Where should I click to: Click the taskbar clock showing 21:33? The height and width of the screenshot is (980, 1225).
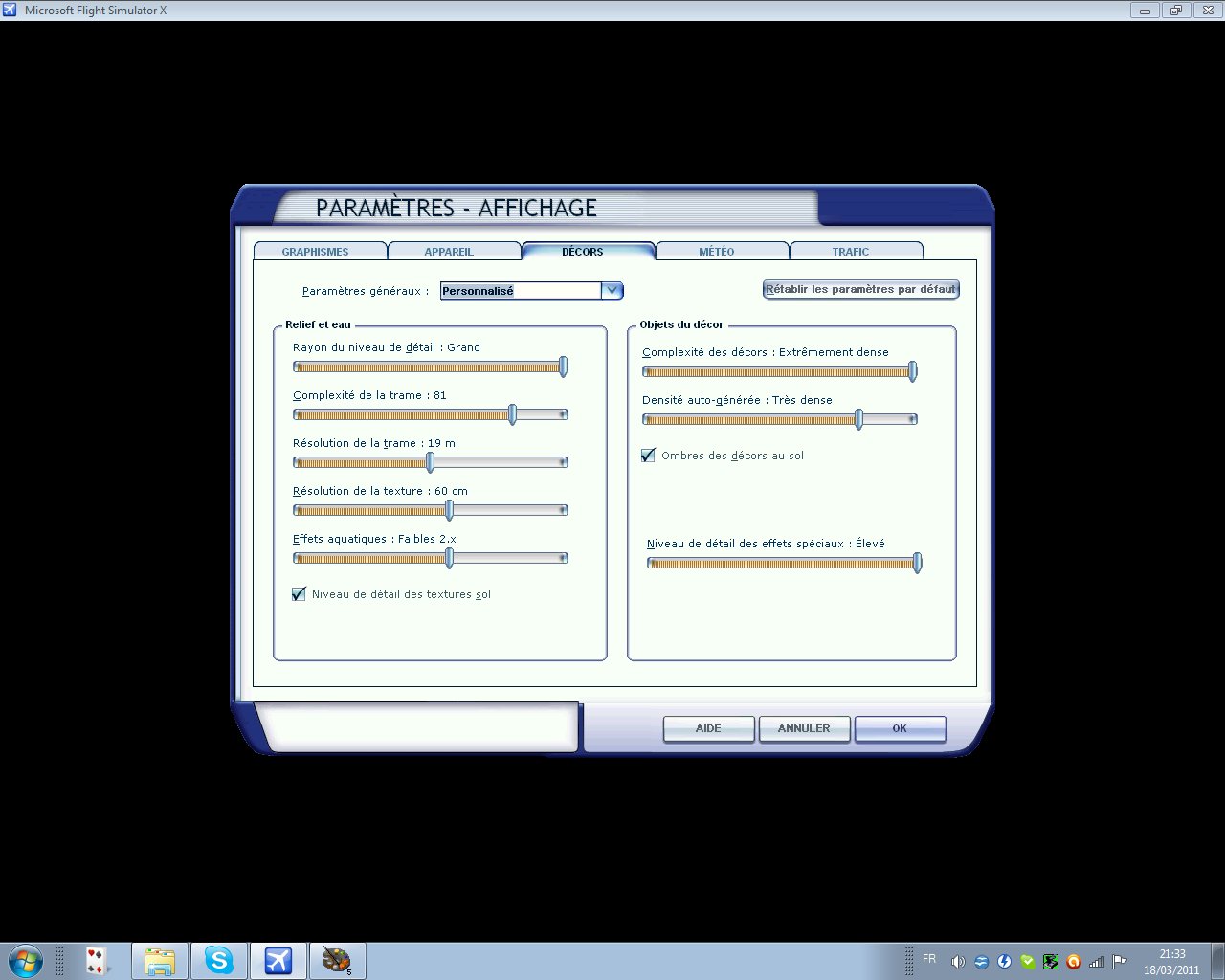coord(1171,961)
